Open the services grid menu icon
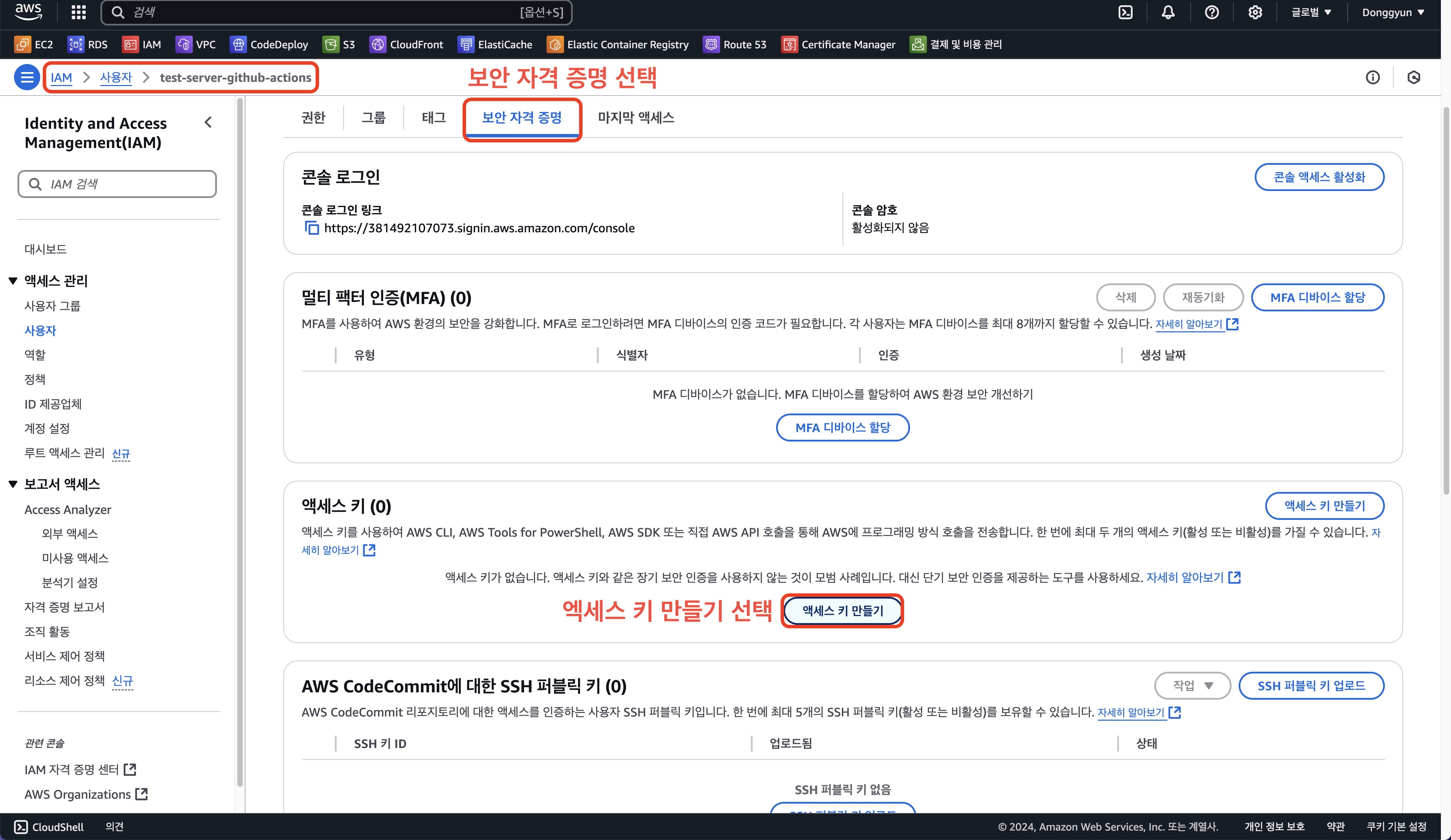The height and width of the screenshot is (840, 1451). (78, 13)
